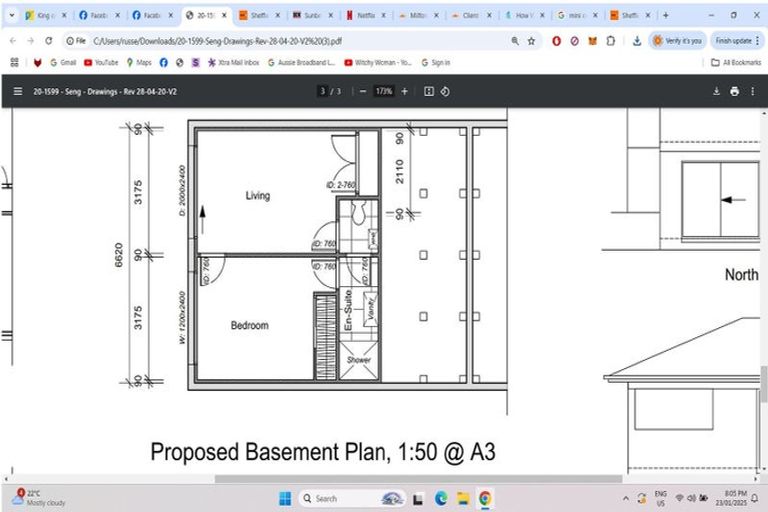Switch to the King tab
The height and width of the screenshot is (512, 768).
42,16
